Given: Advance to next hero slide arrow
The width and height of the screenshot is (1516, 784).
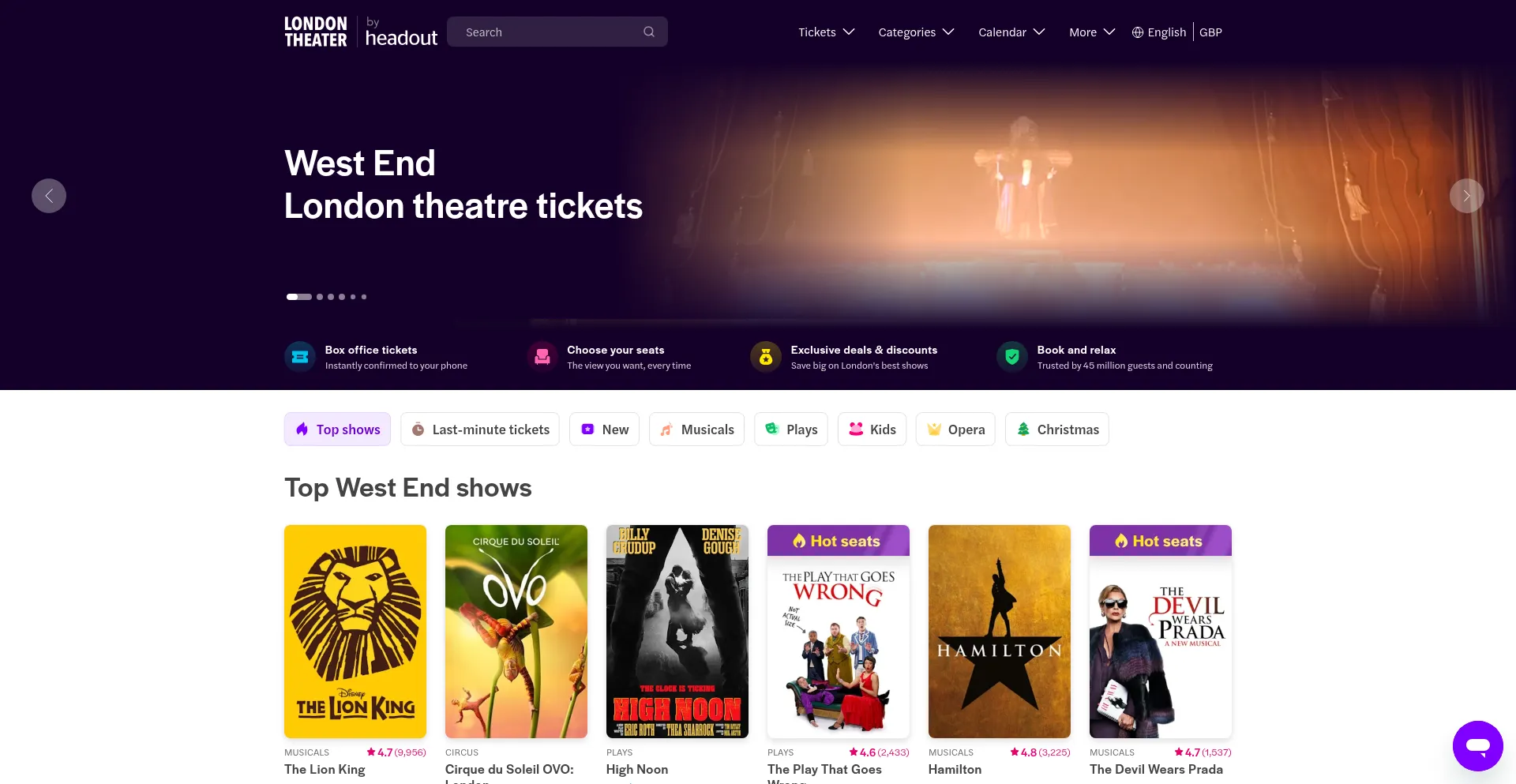Looking at the screenshot, I should 1466,196.
